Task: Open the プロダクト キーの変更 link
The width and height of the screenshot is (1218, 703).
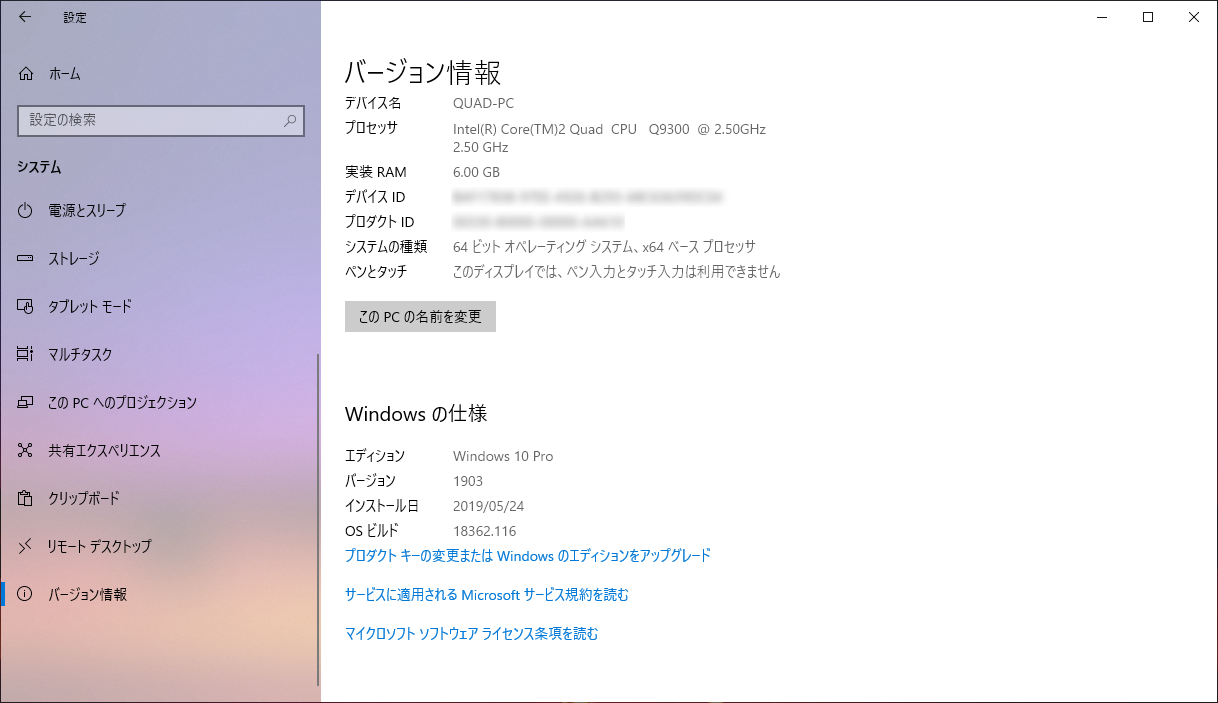Action: coord(527,556)
